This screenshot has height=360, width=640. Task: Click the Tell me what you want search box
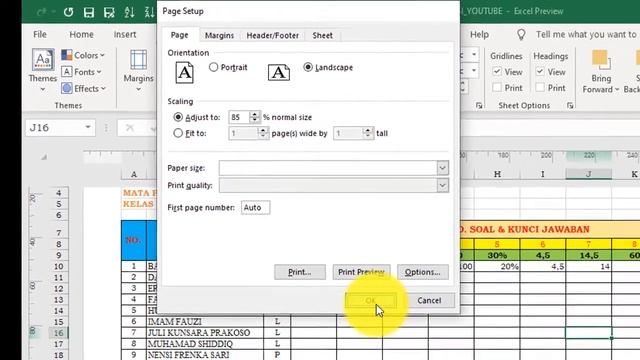coord(587,35)
